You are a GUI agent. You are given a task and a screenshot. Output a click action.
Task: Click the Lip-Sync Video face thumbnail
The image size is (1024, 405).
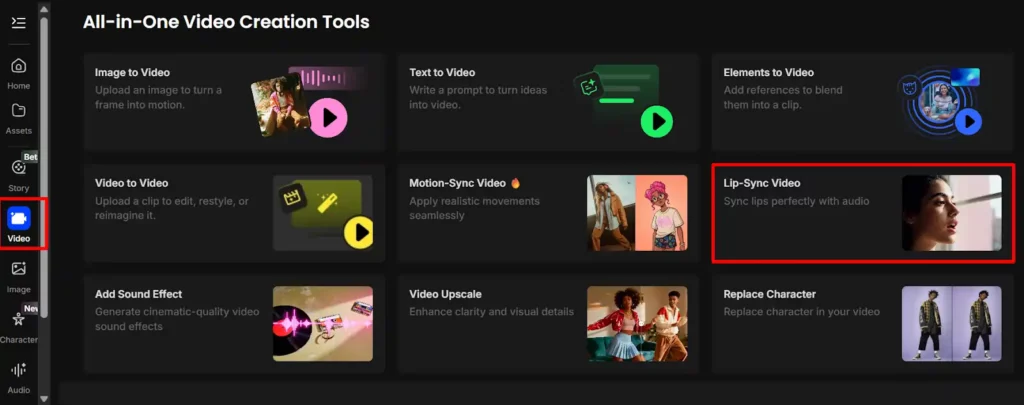click(x=952, y=213)
